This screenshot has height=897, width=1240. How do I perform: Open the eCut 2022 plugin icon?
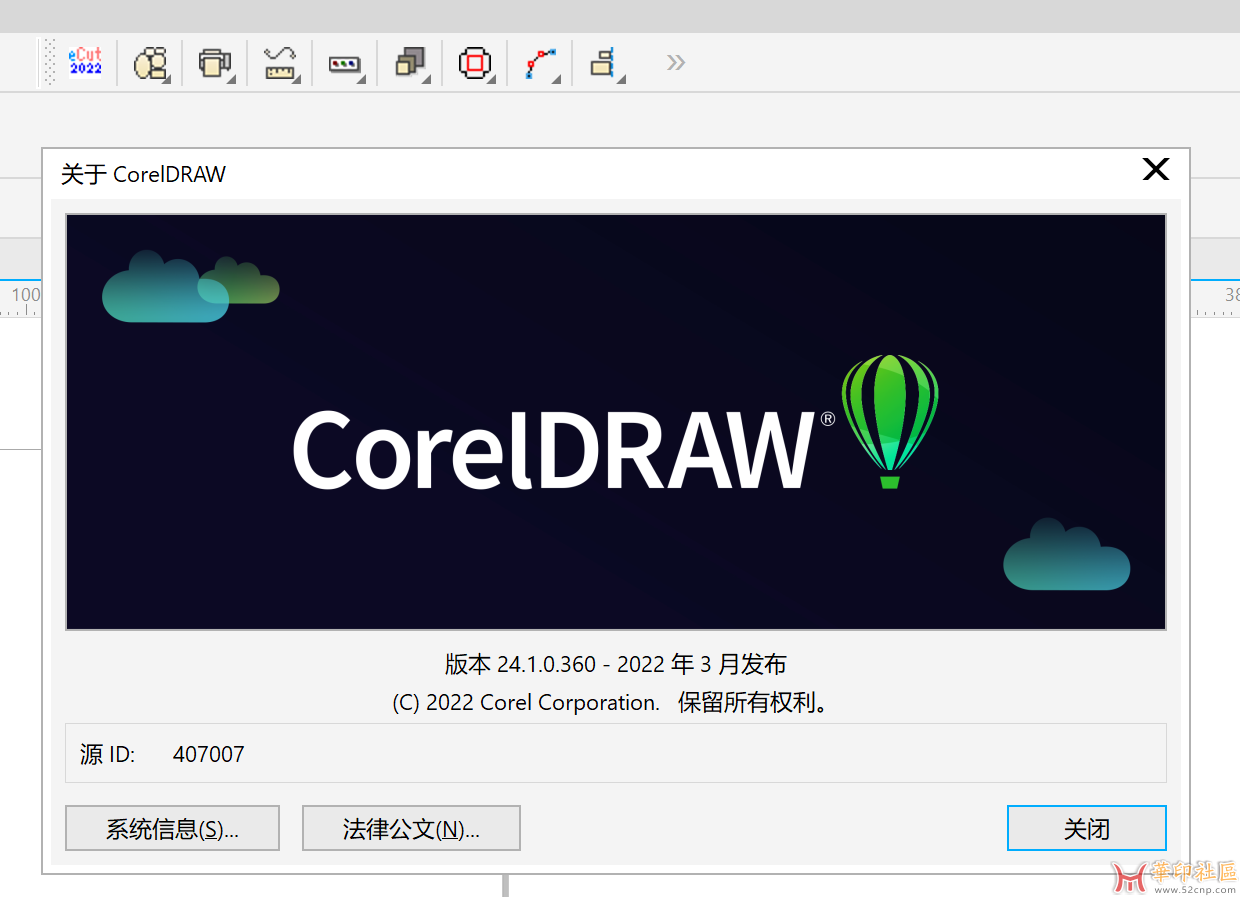tap(86, 62)
